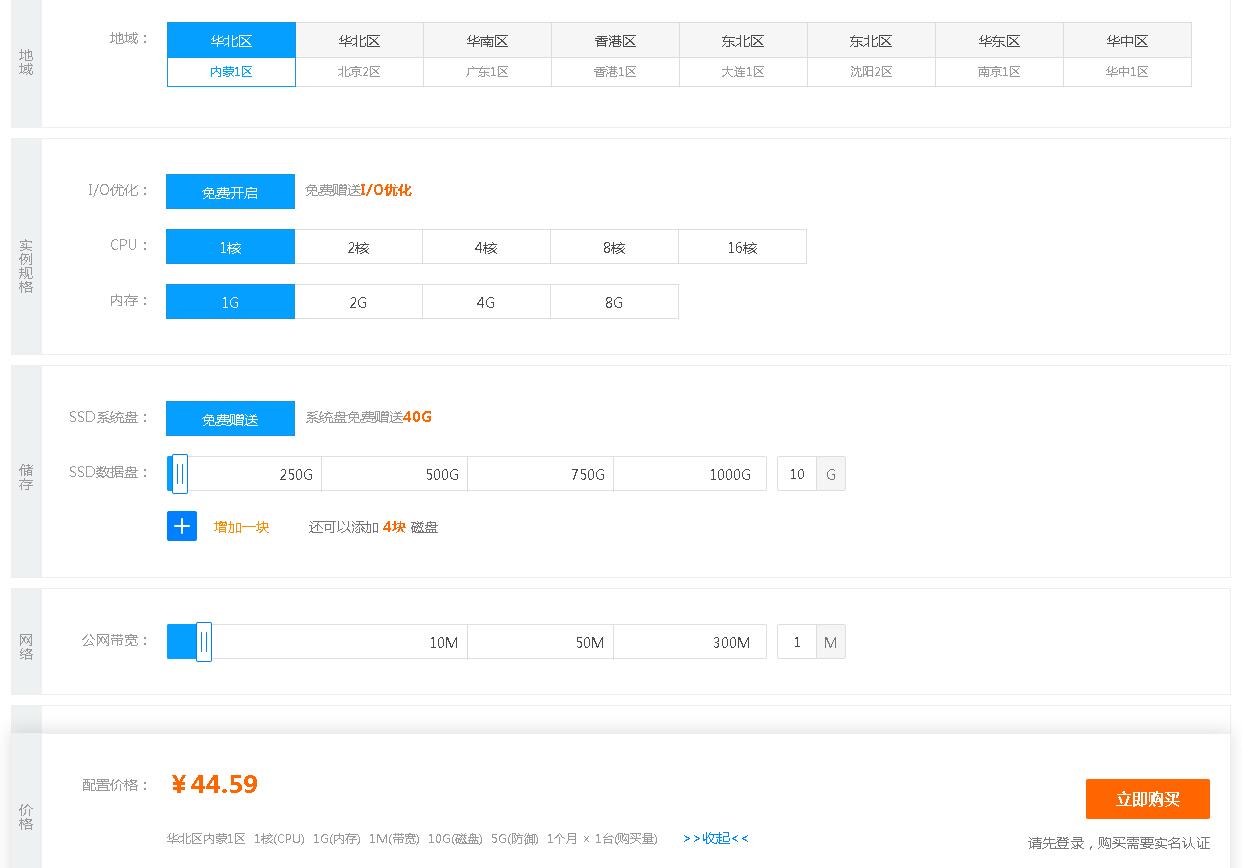Click the SSD data disk slider handle
Viewport: 1242px width, 868px height.
point(179,474)
